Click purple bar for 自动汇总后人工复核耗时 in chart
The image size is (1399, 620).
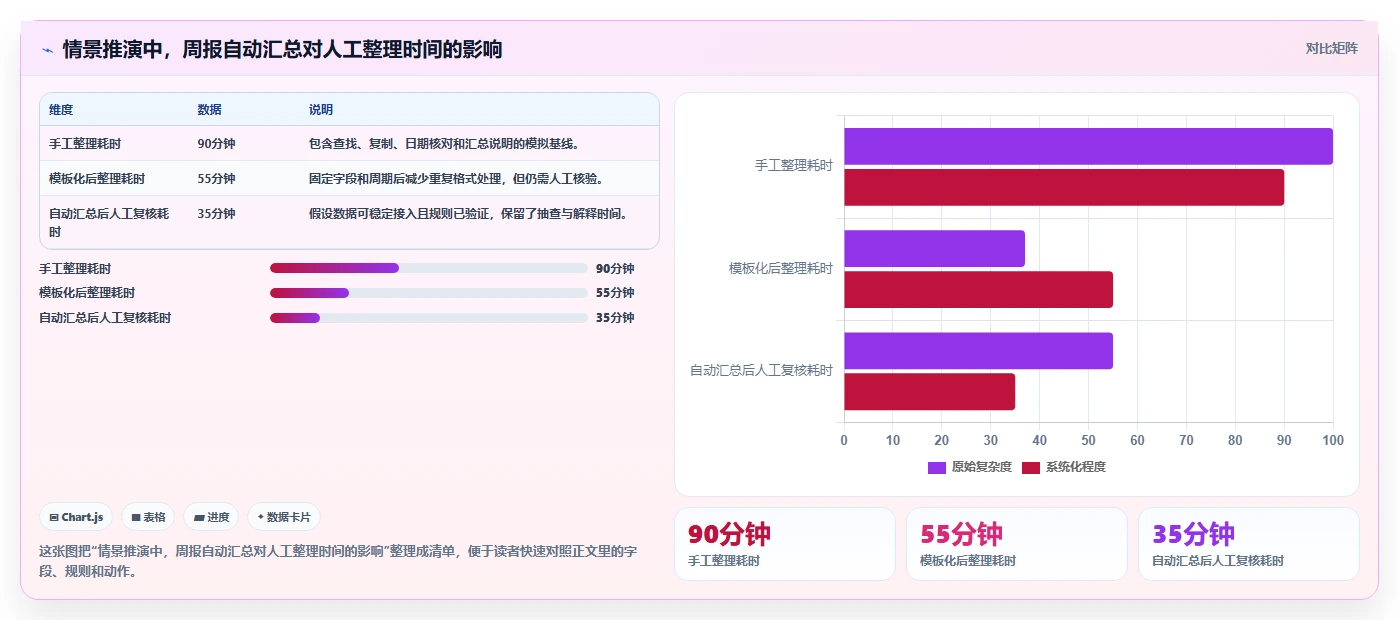point(978,351)
